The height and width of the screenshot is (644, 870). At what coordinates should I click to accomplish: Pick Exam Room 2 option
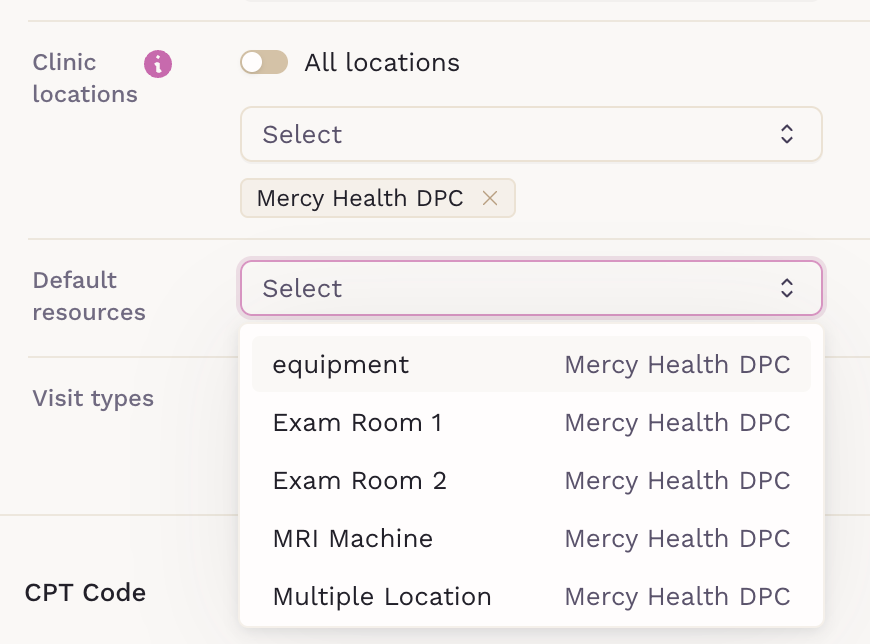coord(359,481)
